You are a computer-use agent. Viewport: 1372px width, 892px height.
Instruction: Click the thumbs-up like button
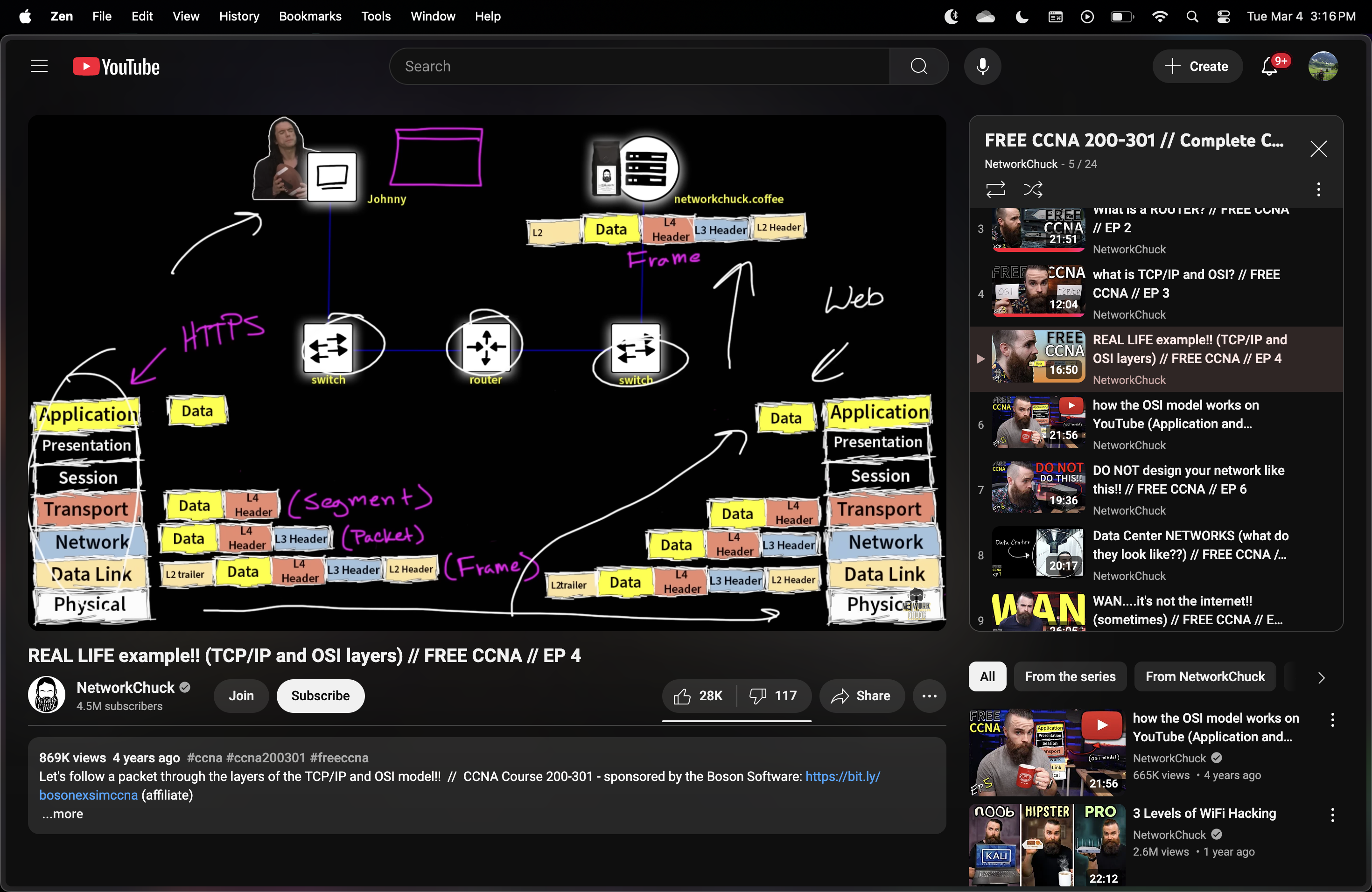point(698,696)
